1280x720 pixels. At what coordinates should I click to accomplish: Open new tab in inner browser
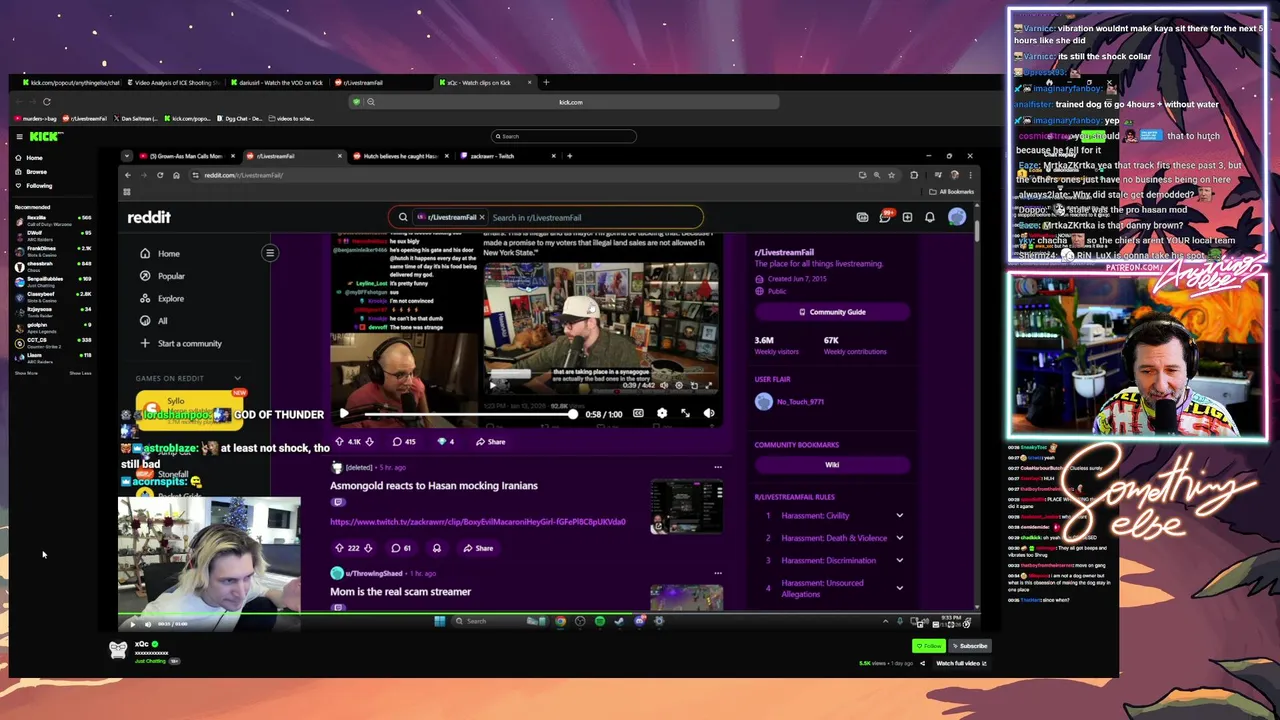click(569, 156)
